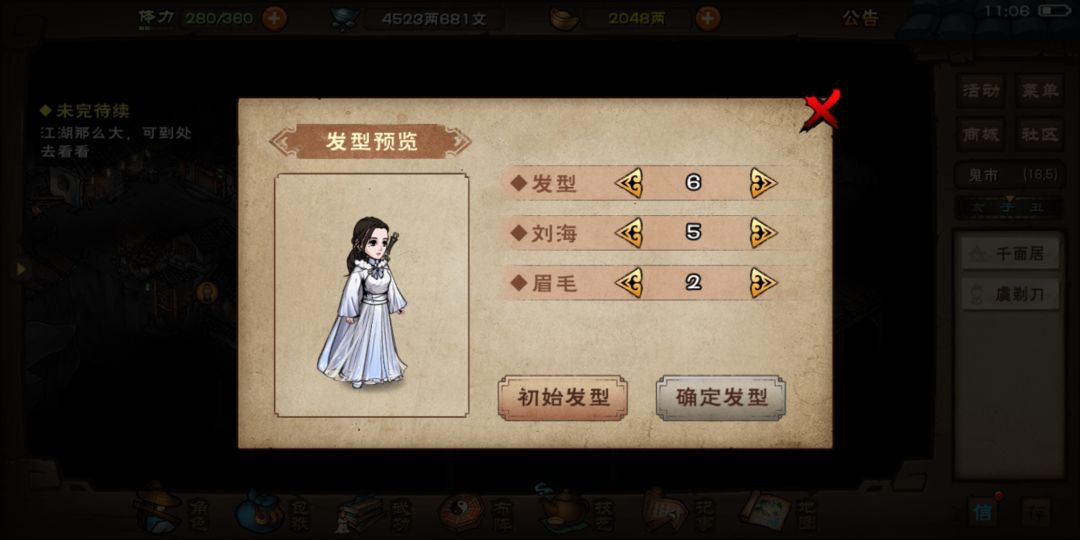This screenshot has height=540, width=1080.
Task: Open the 菜单 menu button
Action: (x=1039, y=91)
